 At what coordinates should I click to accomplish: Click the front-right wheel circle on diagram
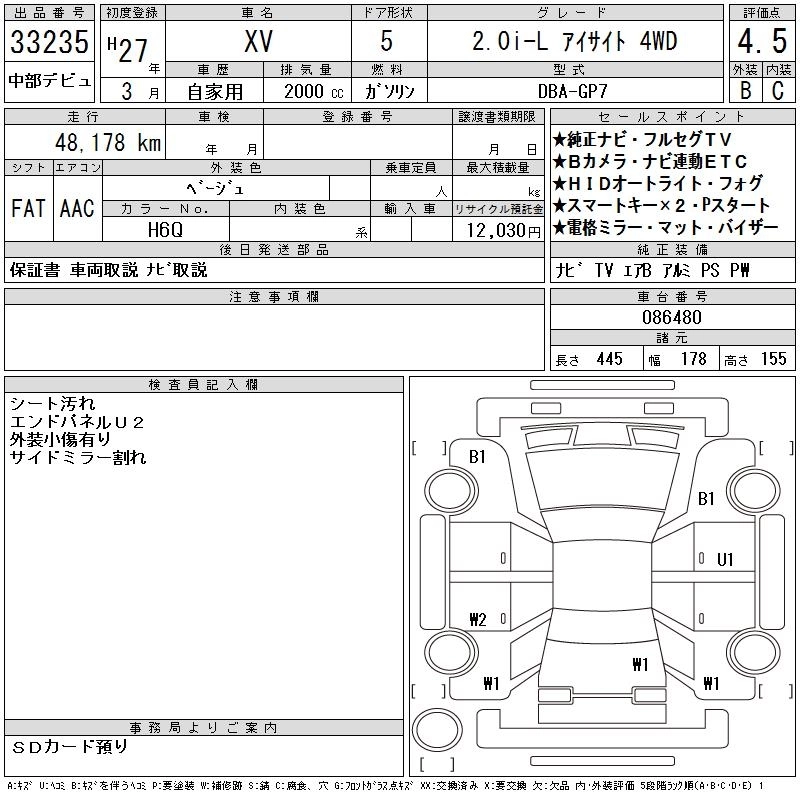click(757, 489)
